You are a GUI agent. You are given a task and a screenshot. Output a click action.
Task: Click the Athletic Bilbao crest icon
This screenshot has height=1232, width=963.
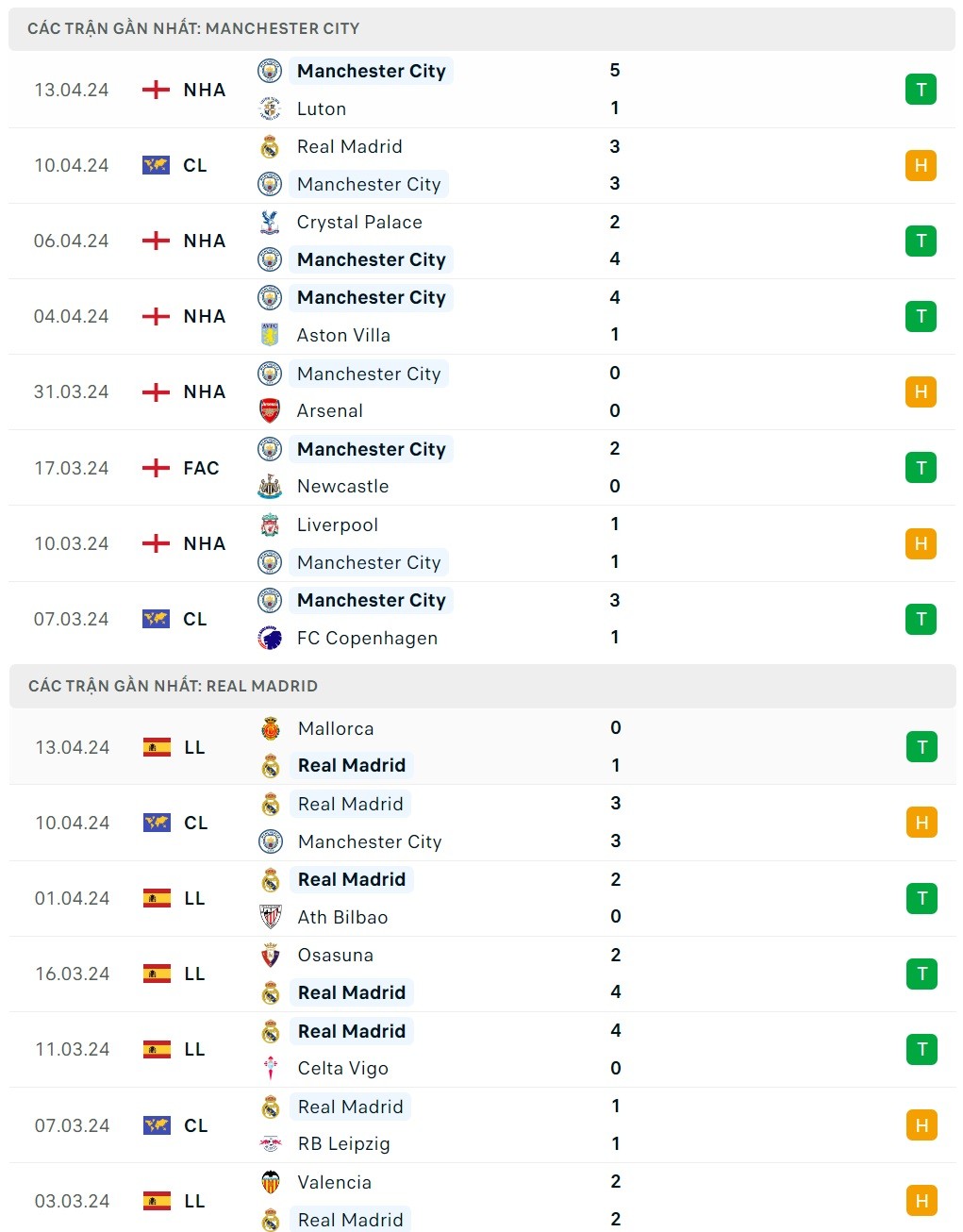271,917
